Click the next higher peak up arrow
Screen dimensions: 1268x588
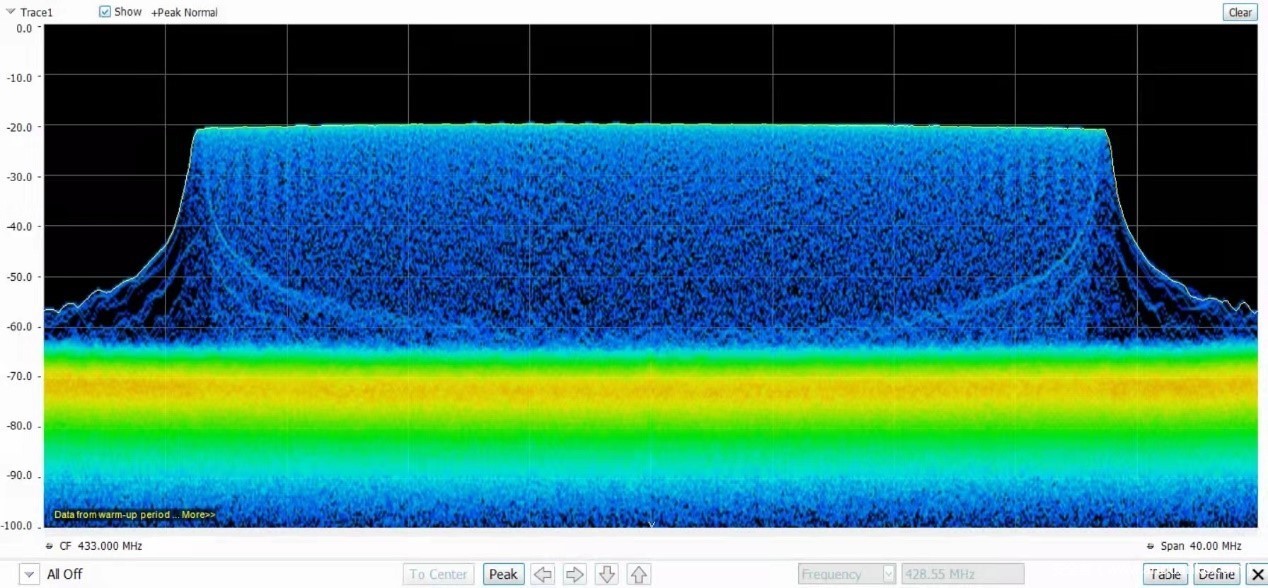pos(639,574)
